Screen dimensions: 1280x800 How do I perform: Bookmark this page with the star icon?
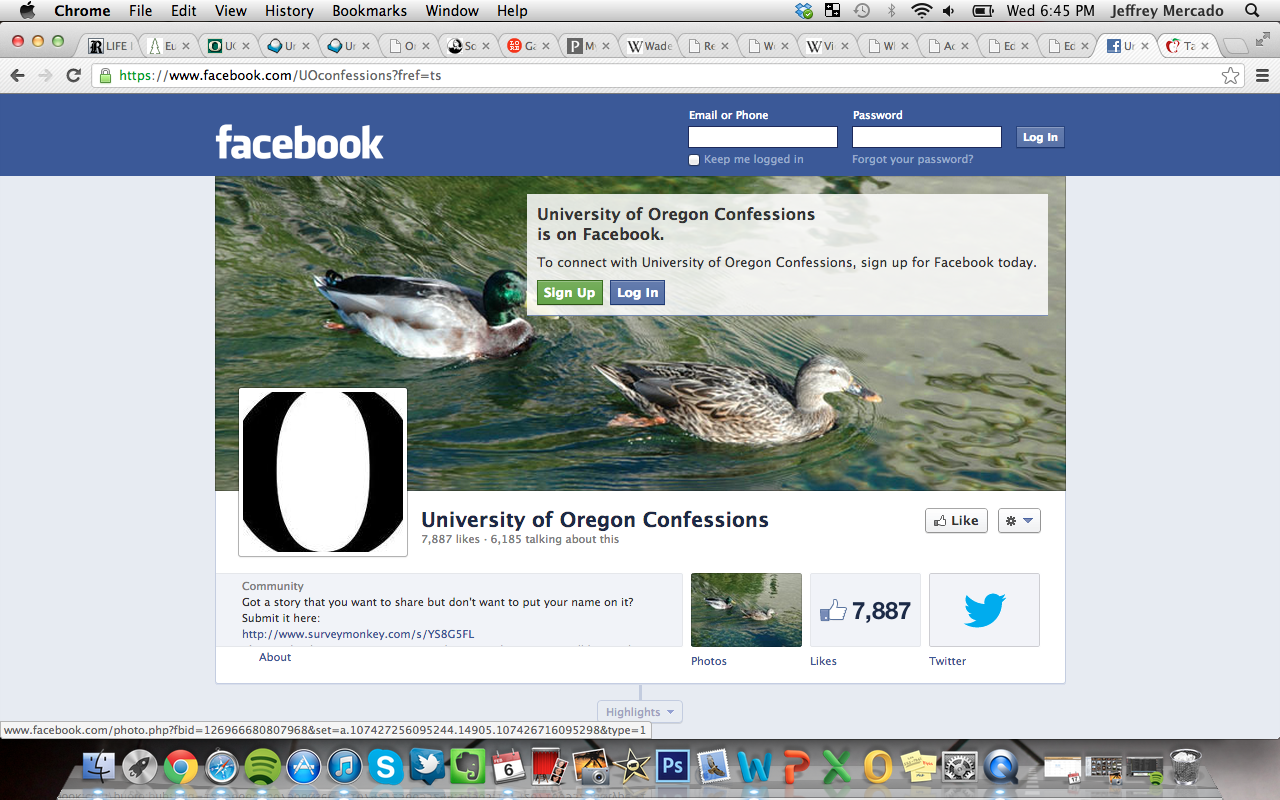pyautogui.click(x=1230, y=76)
